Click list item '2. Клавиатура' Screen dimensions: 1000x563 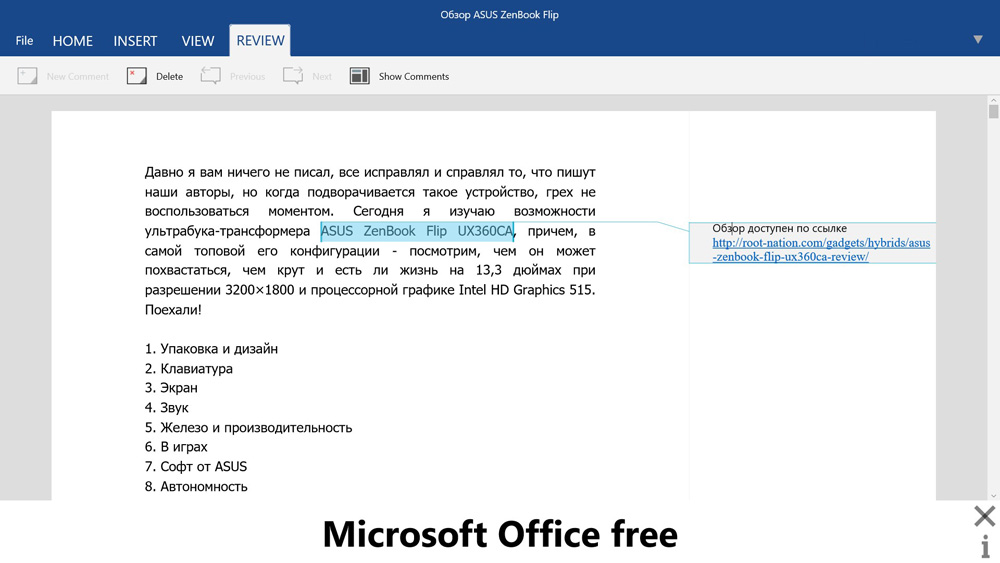point(189,369)
